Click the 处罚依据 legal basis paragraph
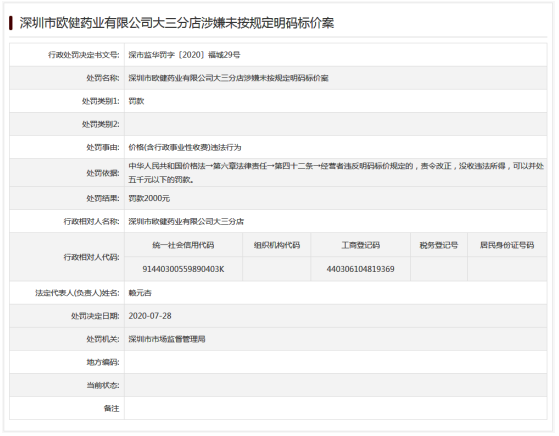This screenshot has height=436, width=559. click(x=336, y=173)
